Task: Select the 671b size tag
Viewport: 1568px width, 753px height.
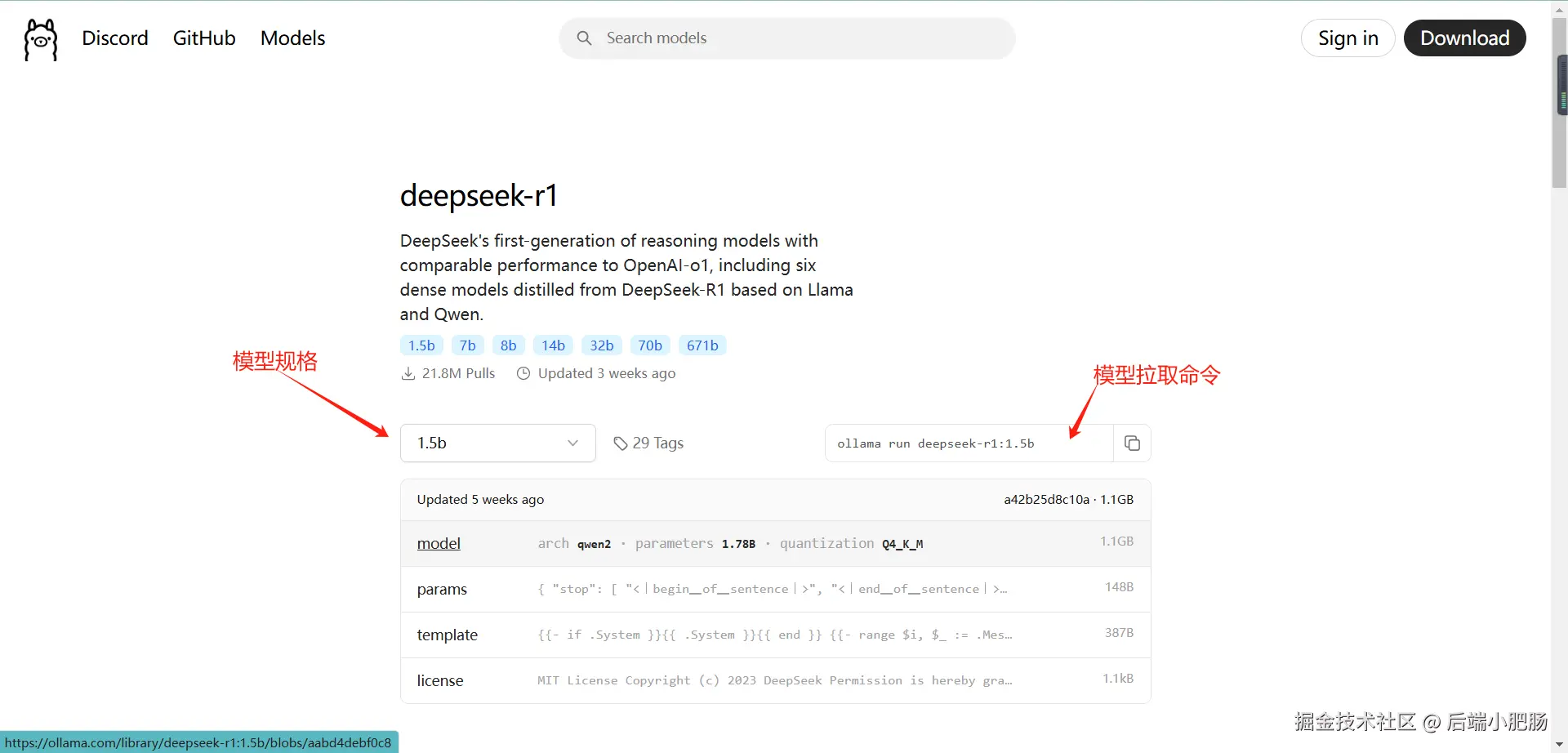Action: 702,345
